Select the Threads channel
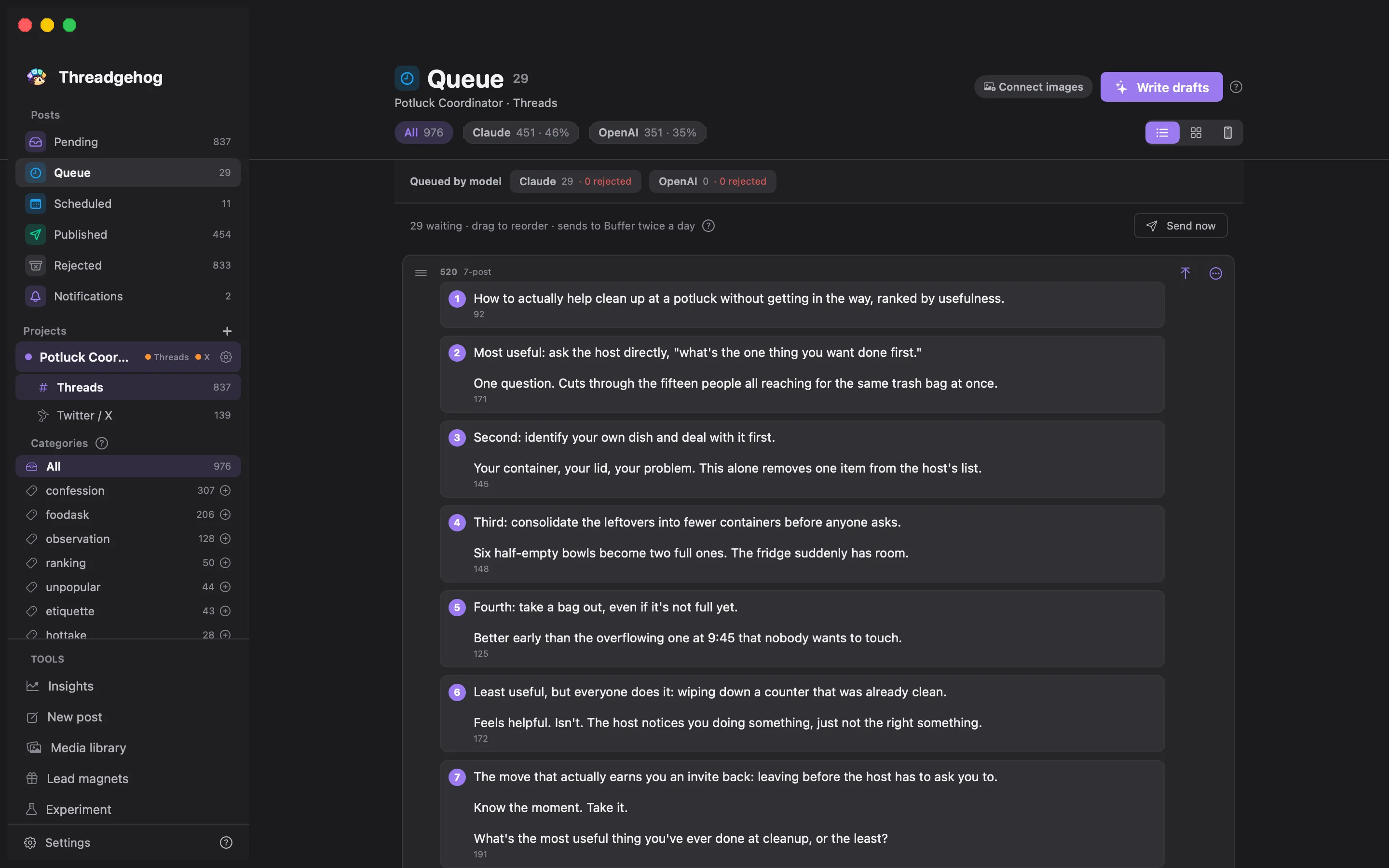1389x868 pixels. (128, 388)
